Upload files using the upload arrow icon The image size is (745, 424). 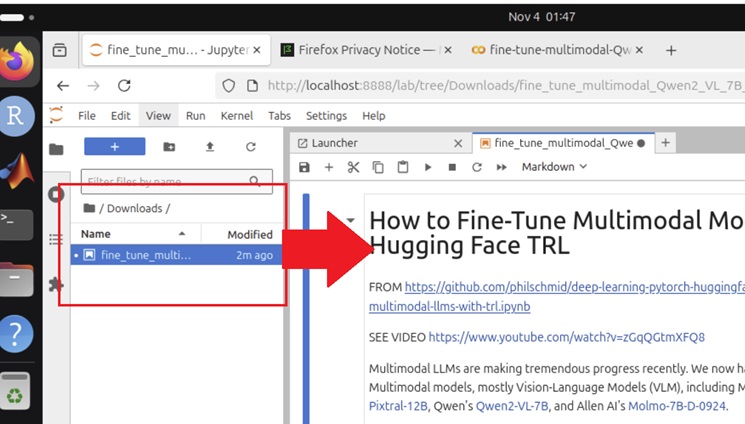tap(210, 147)
